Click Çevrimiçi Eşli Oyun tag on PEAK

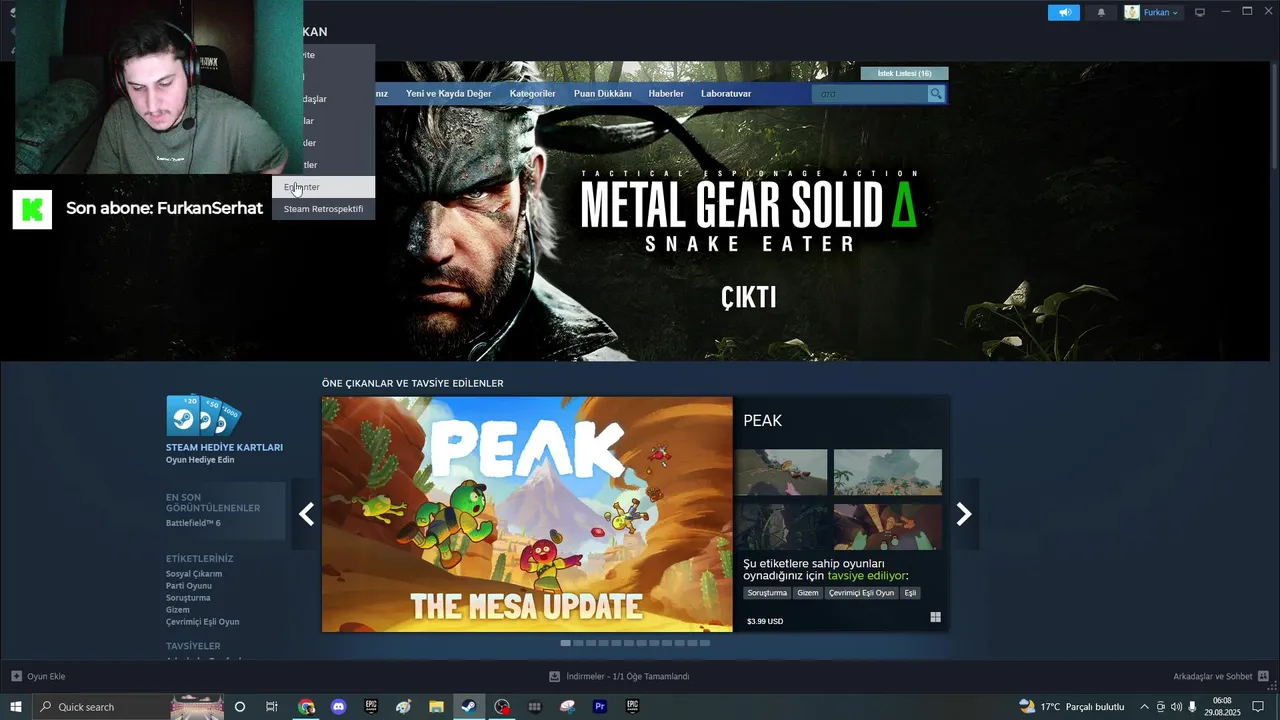coord(861,593)
